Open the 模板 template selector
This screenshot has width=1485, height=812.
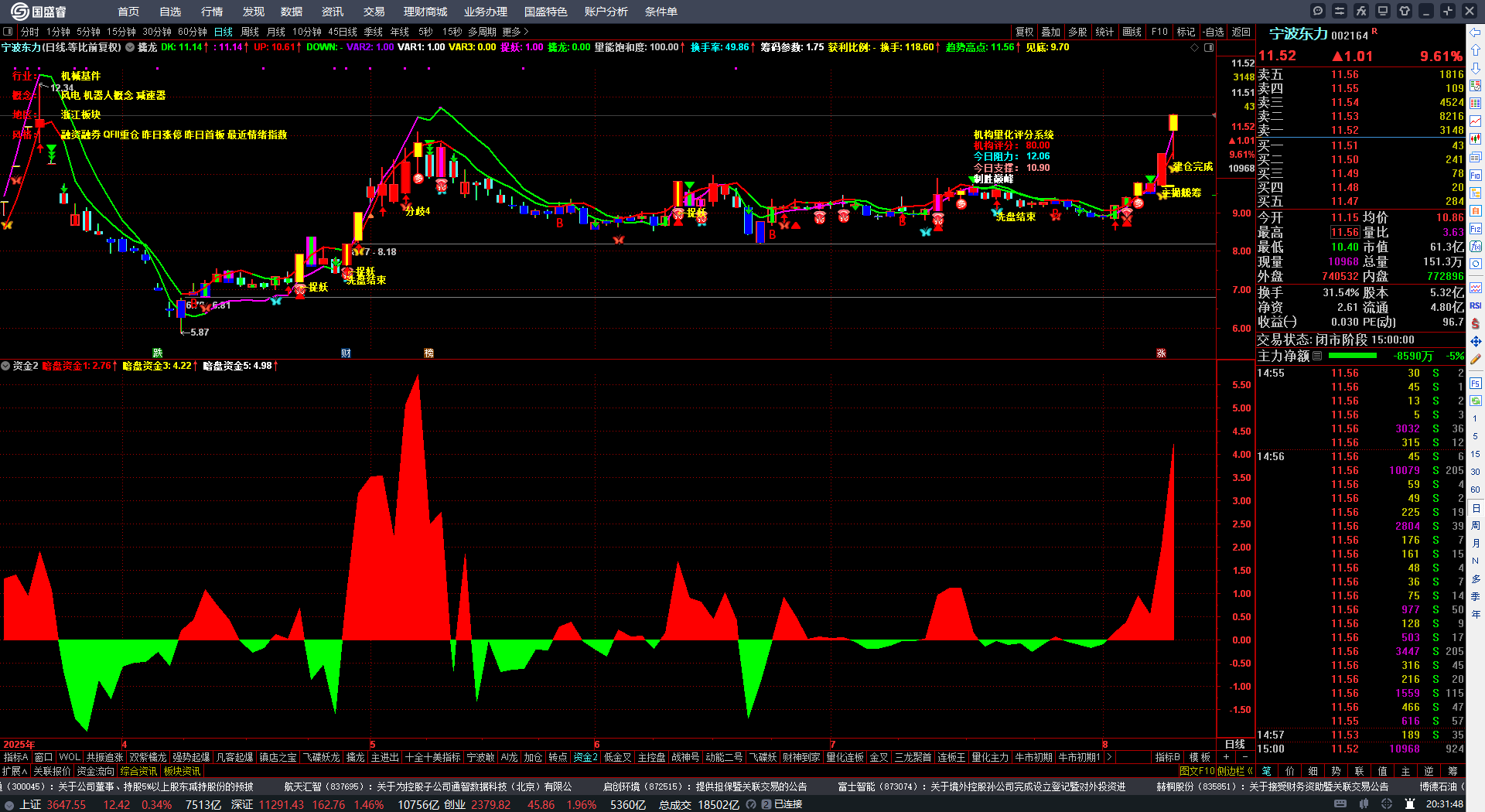tap(1200, 757)
